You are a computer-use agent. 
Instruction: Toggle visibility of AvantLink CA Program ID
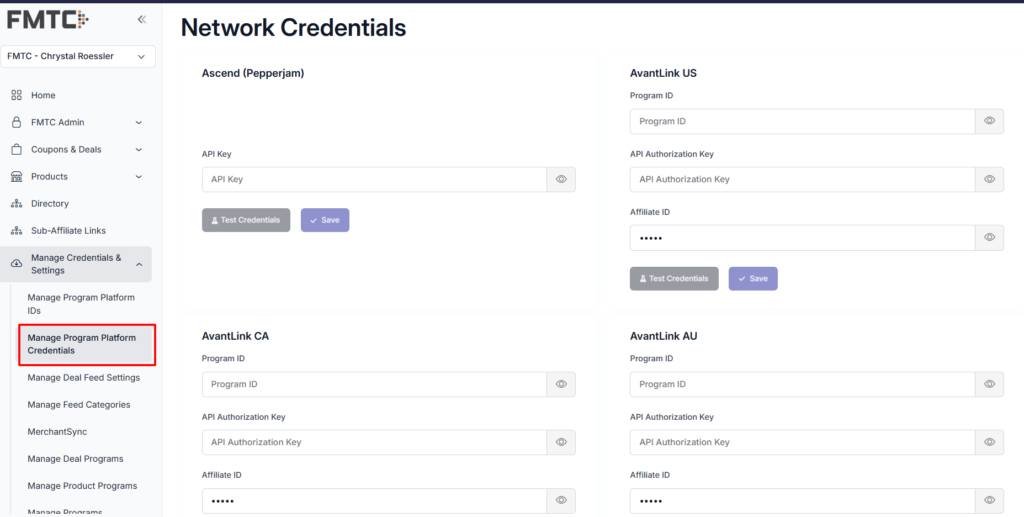pos(561,384)
